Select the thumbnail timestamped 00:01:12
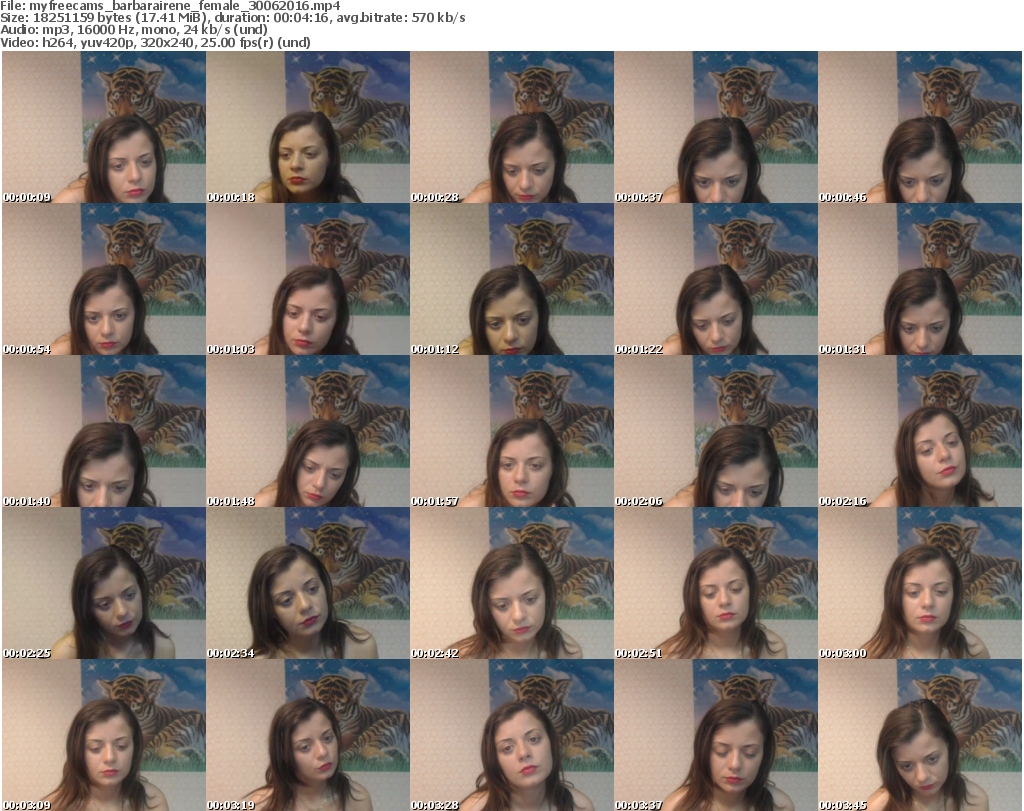The image size is (1024, 811). [x=512, y=279]
